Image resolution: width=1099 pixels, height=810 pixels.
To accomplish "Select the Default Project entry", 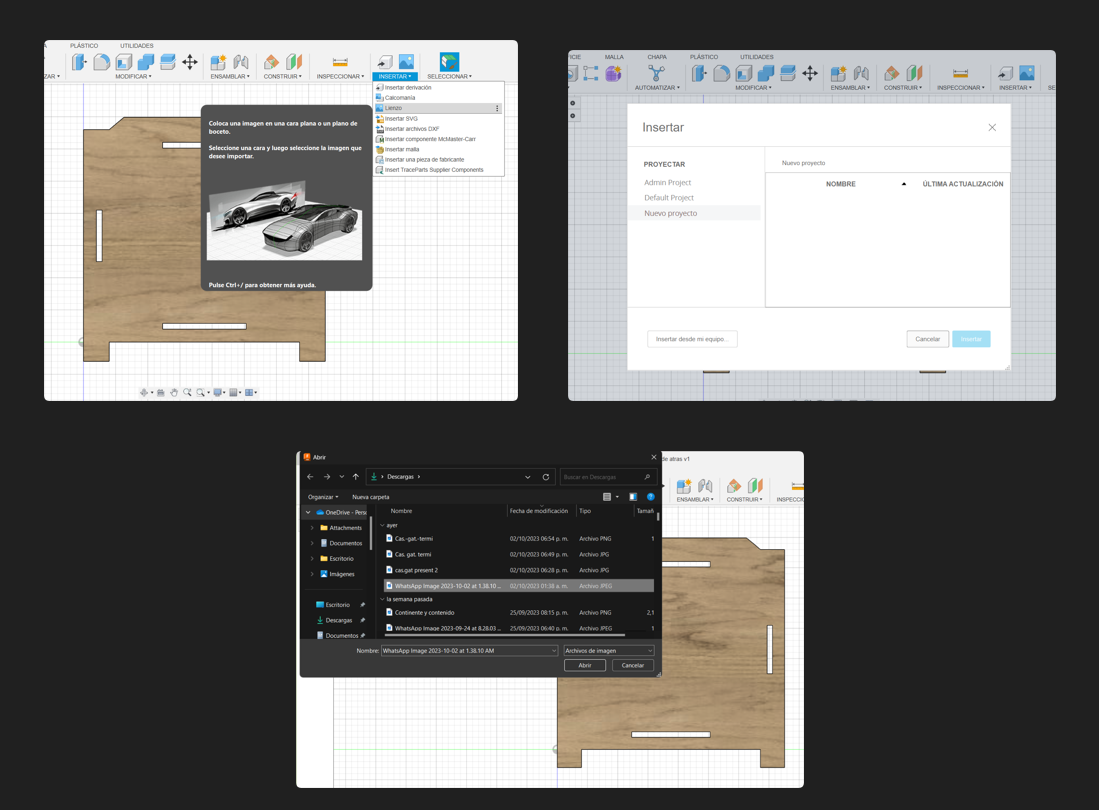I will 669,198.
